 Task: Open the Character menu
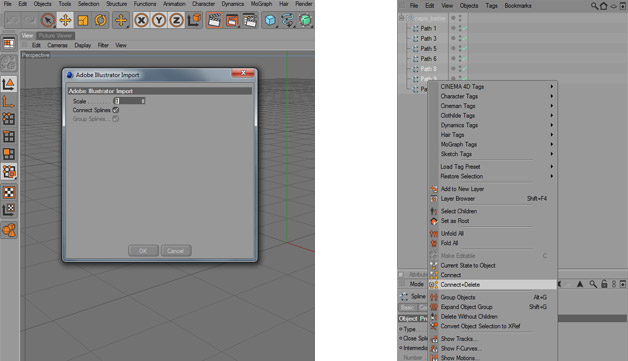point(203,4)
